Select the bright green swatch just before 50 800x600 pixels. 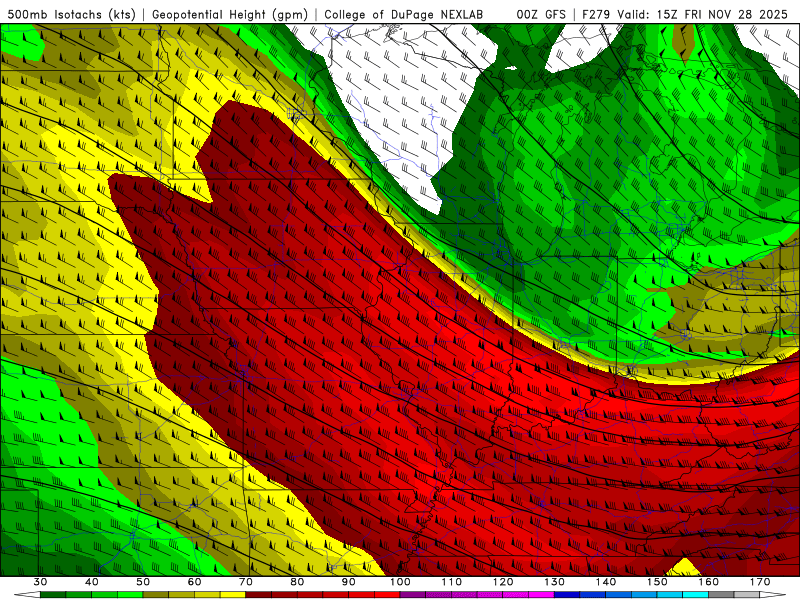pyautogui.click(x=130, y=594)
